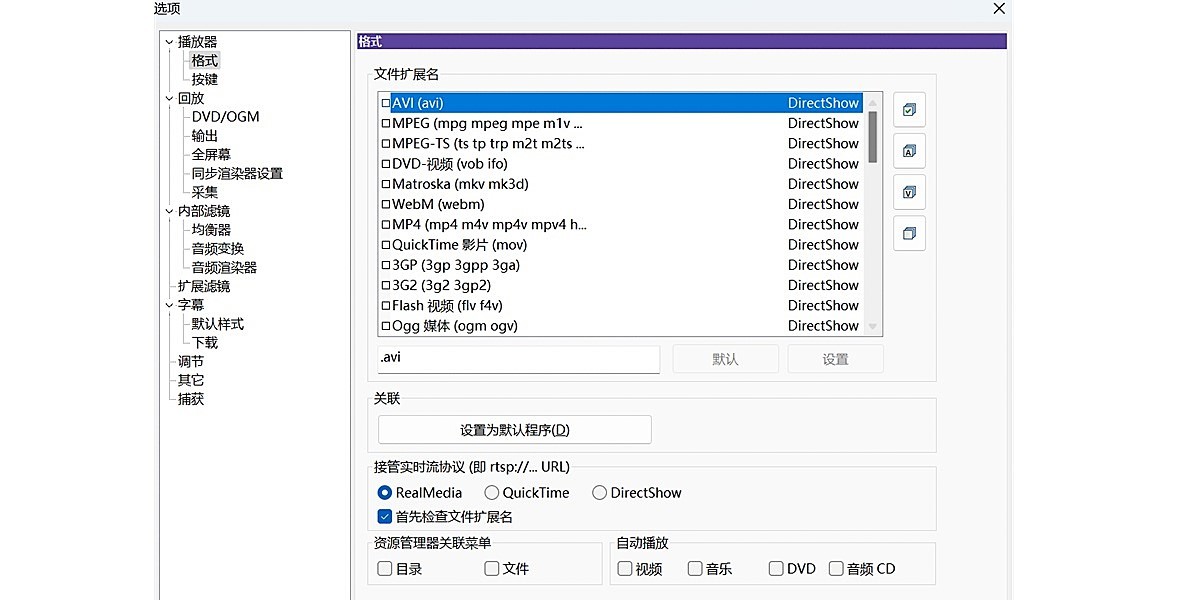
Task: Check the 目录 explorer association checkbox
Action: [384, 568]
